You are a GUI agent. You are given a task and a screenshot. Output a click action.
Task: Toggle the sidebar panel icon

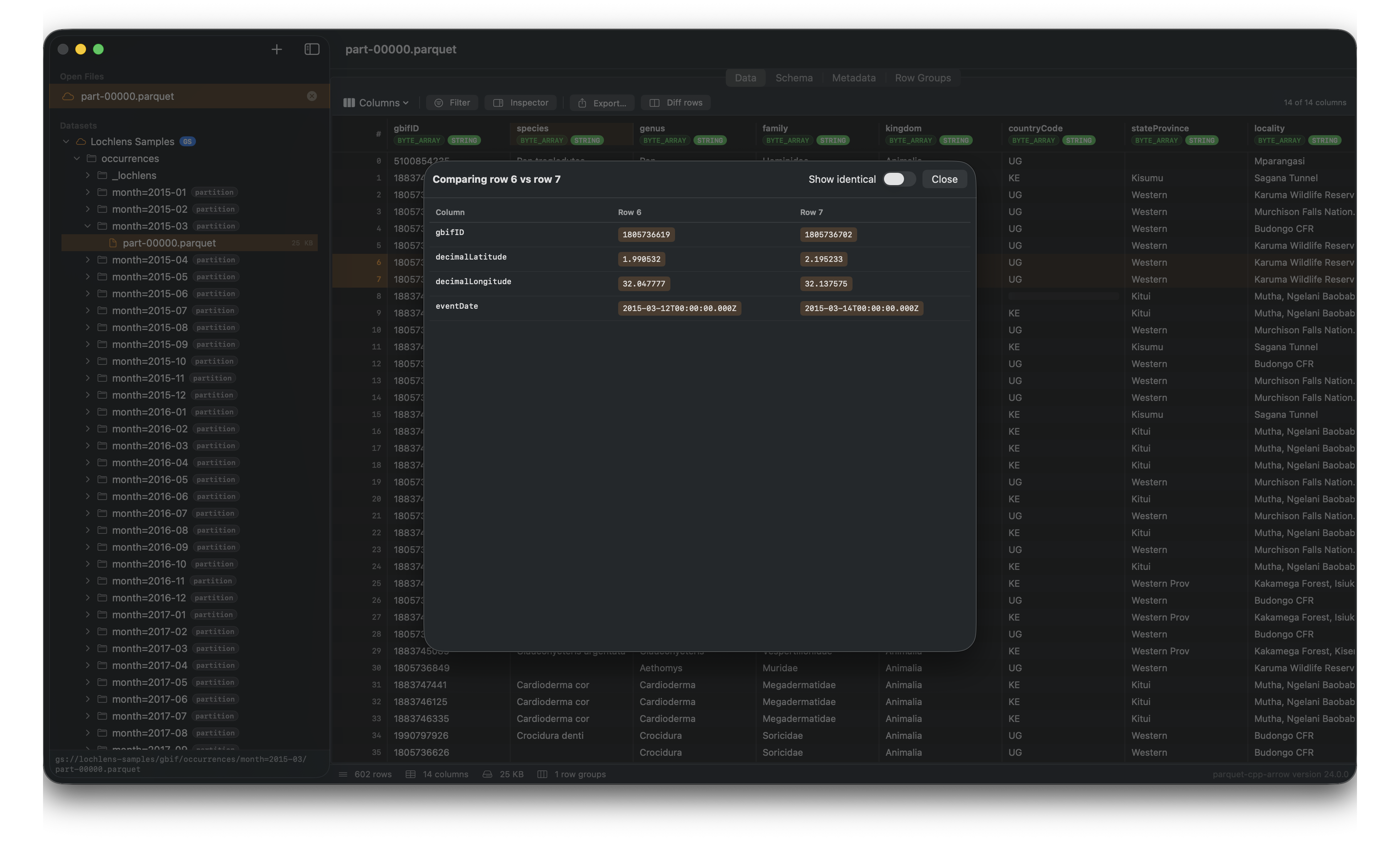pos(312,49)
